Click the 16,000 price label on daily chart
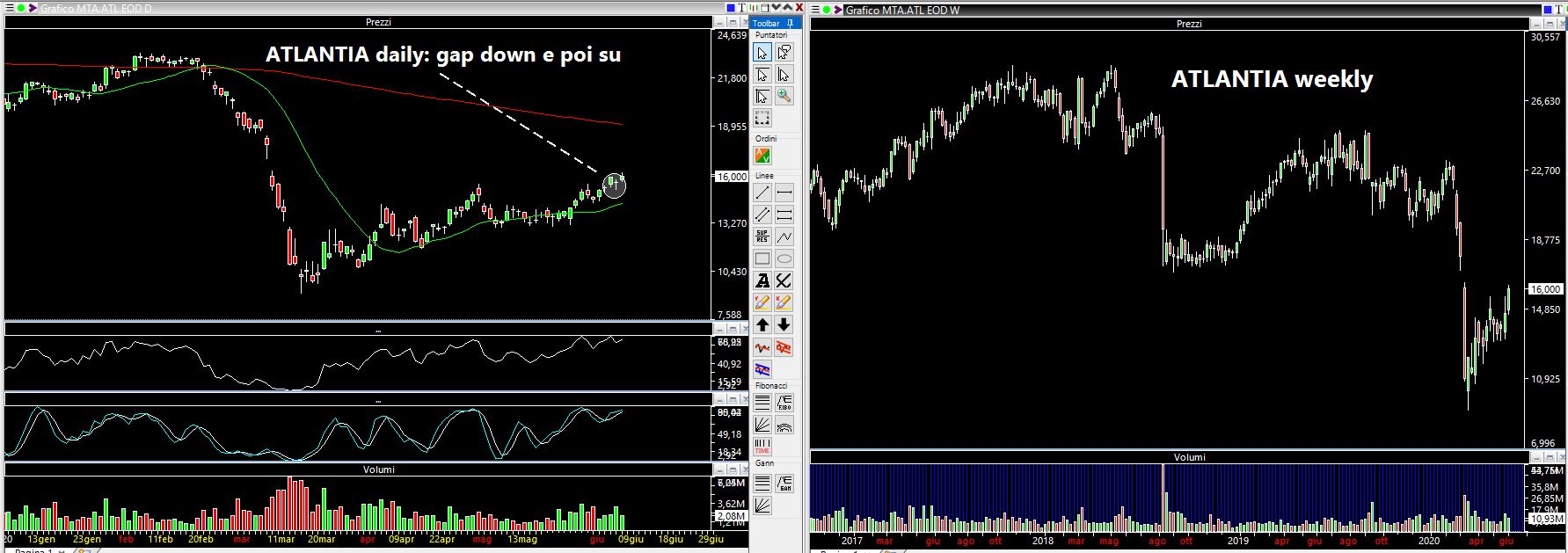 731,177
